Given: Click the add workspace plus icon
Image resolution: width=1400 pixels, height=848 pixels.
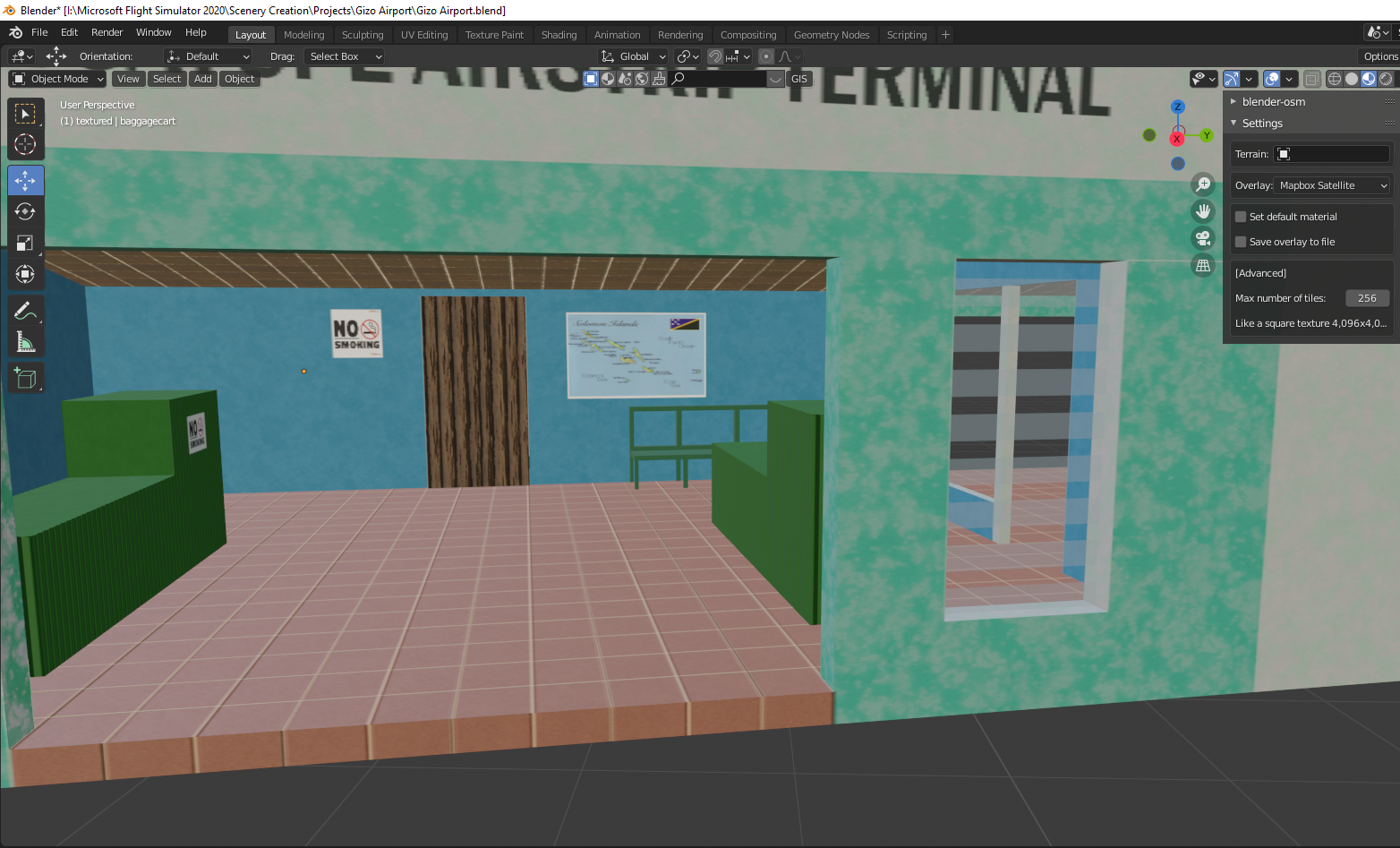Looking at the screenshot, I should (945, 35).
